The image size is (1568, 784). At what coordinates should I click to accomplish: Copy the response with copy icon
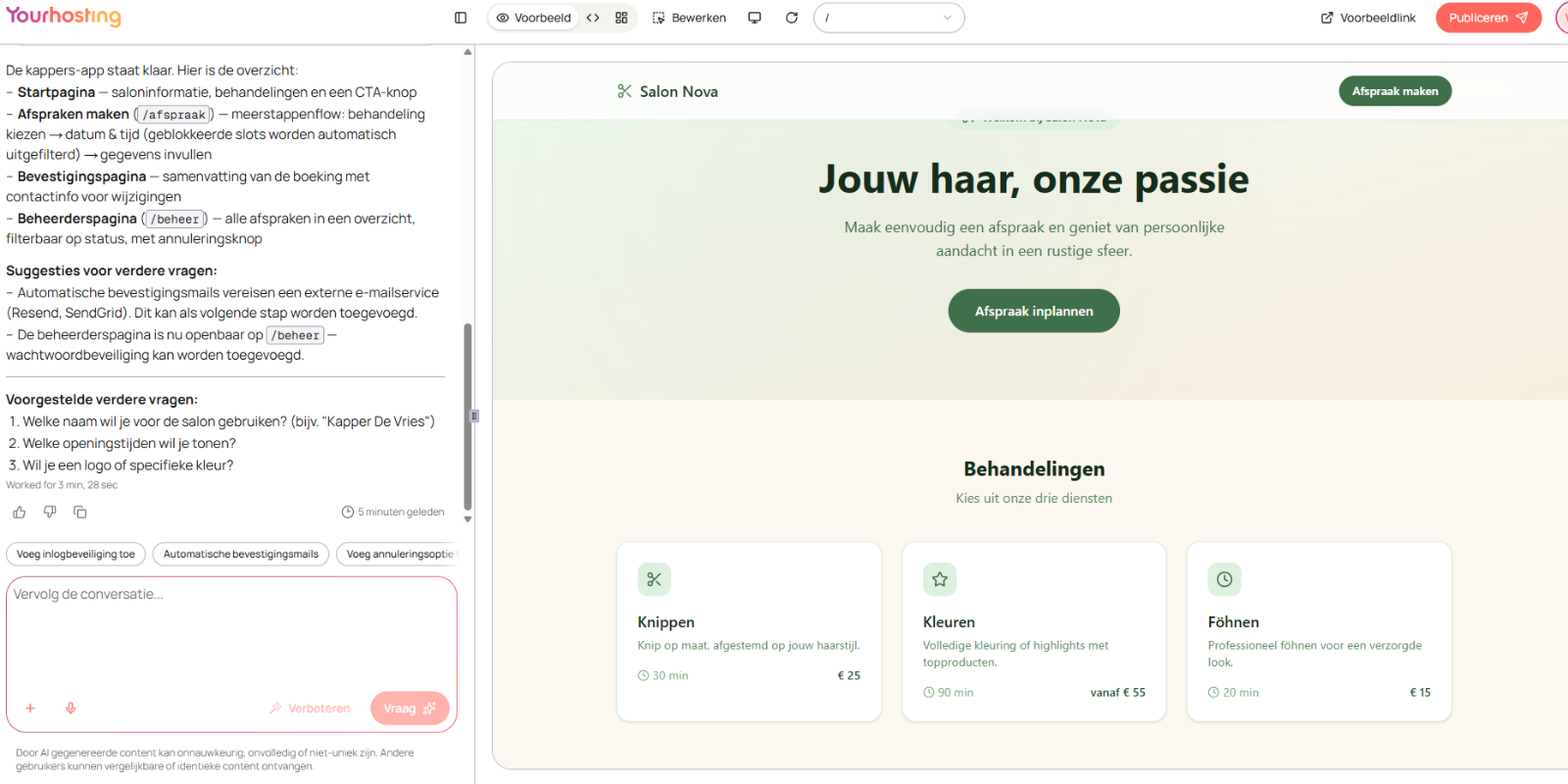(80, 513)
